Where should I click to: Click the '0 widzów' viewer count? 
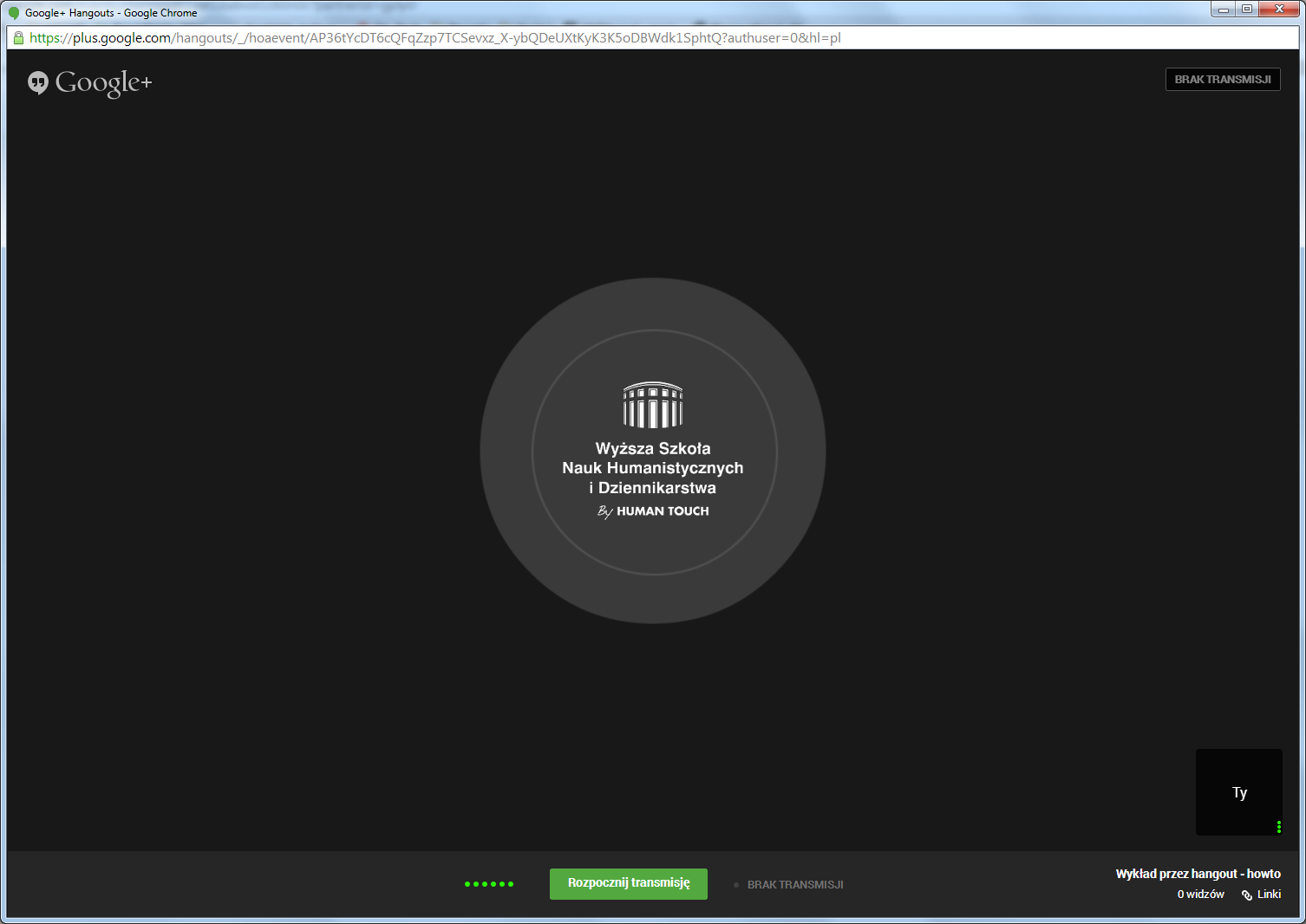pos(1200,895)
